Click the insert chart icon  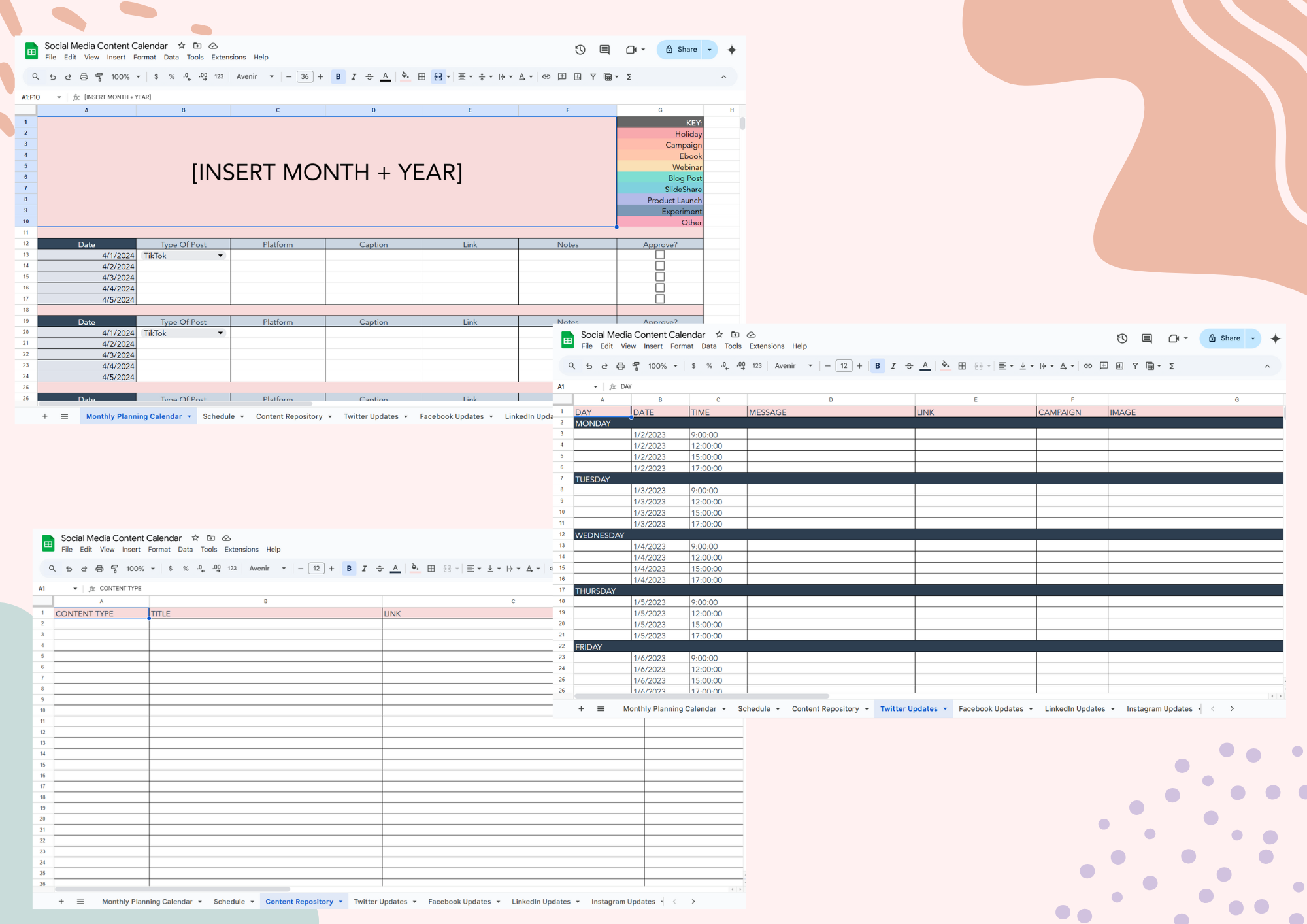coord(577,76)
